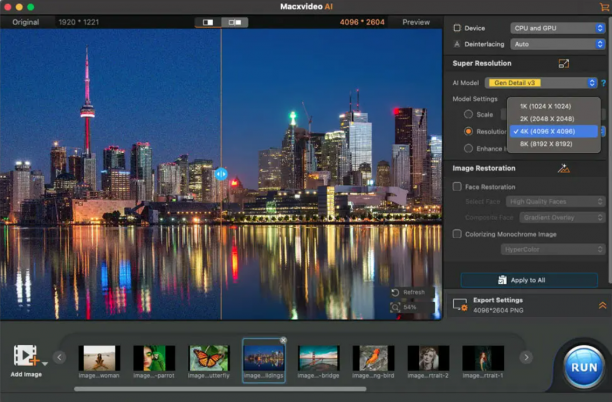
Task: Enable the Face Restoration checkbox
Action: (x=457, y=187)
